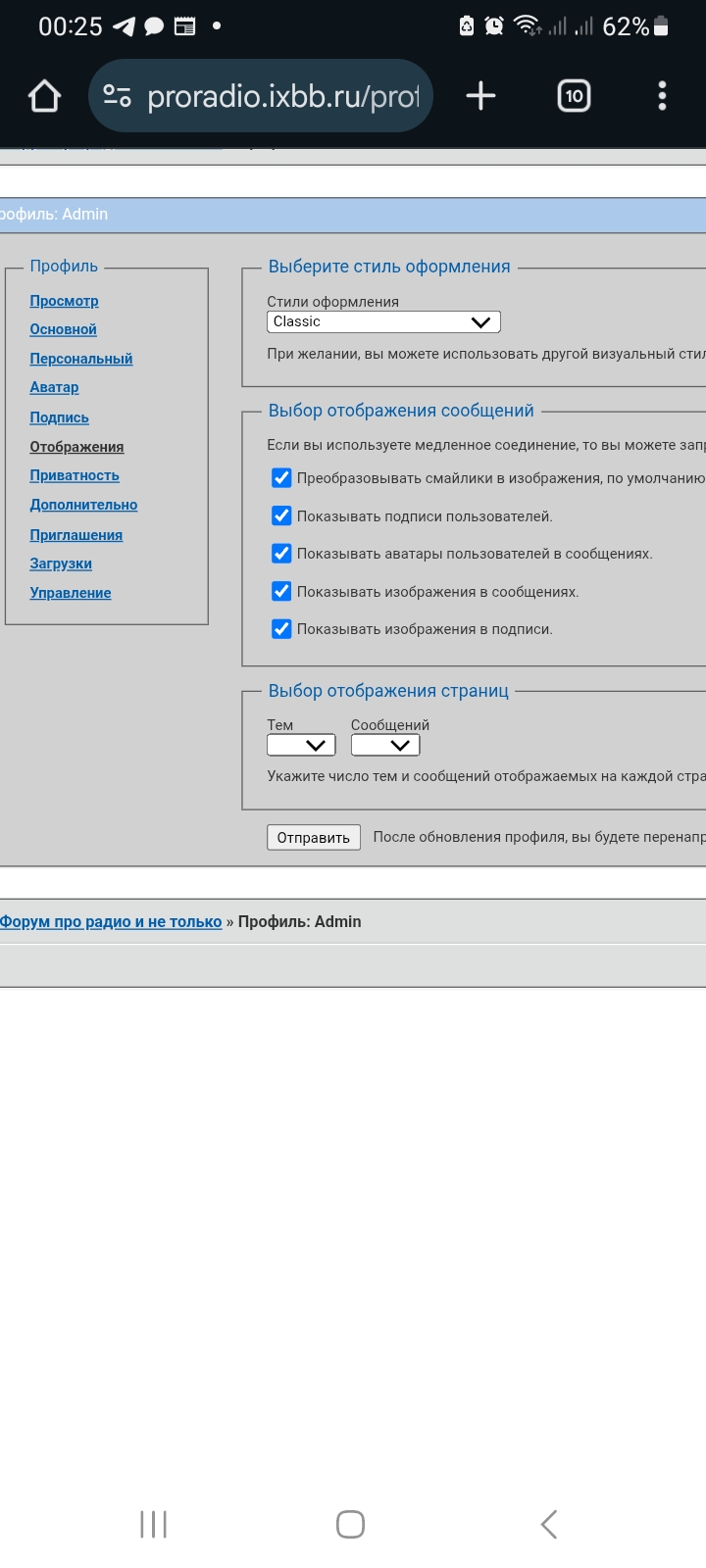Screen dimensions: 706x1568
Task: Click the proradio.ixbb.ru address bar
Action: [x=261, y=96]
